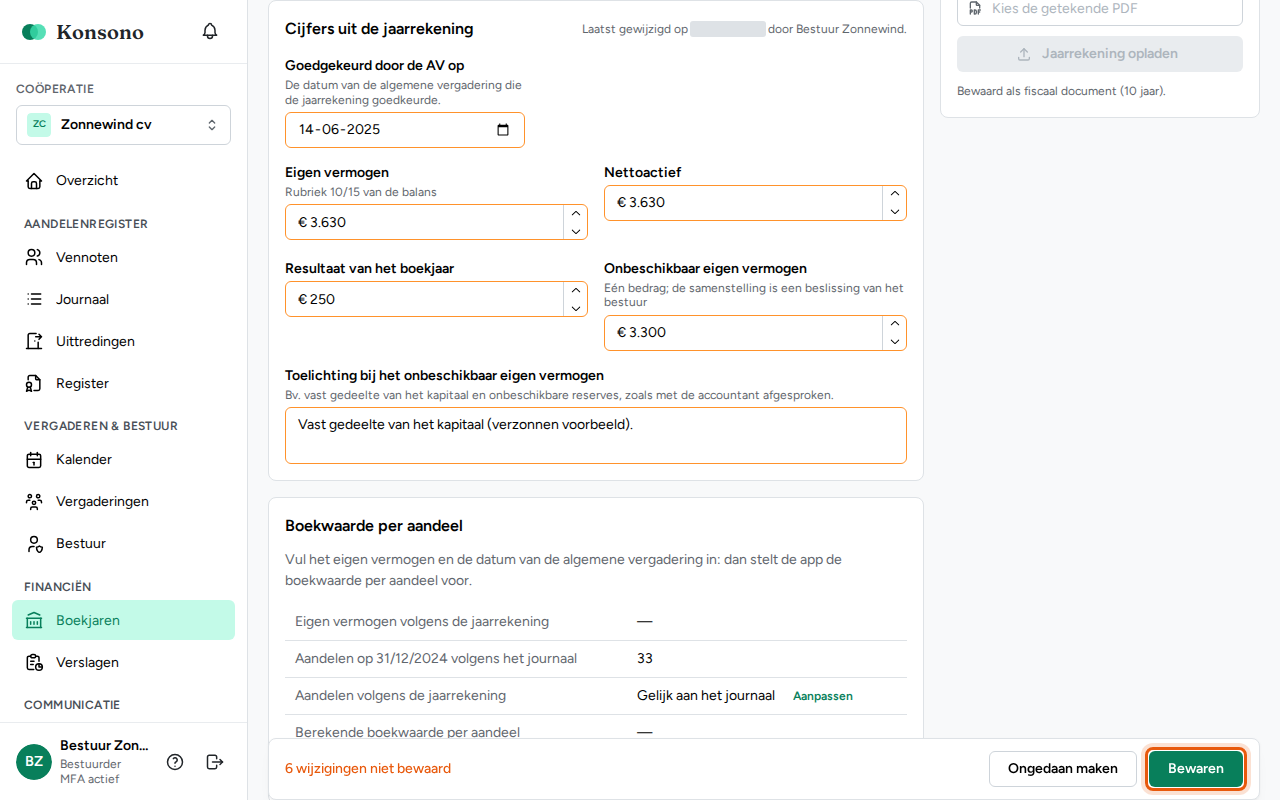The image size is (1280, 800).
Task: Click 'Aandelen op 31/12/2024 volgens het journaal'
Action: click(x=436, y=659)
